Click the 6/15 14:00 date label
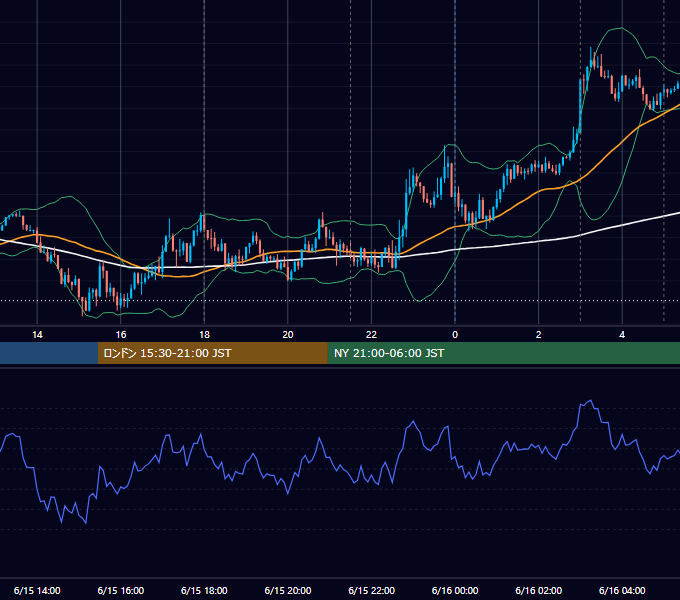The width and height of the screenshot is (680, 600). coord(37,590)
